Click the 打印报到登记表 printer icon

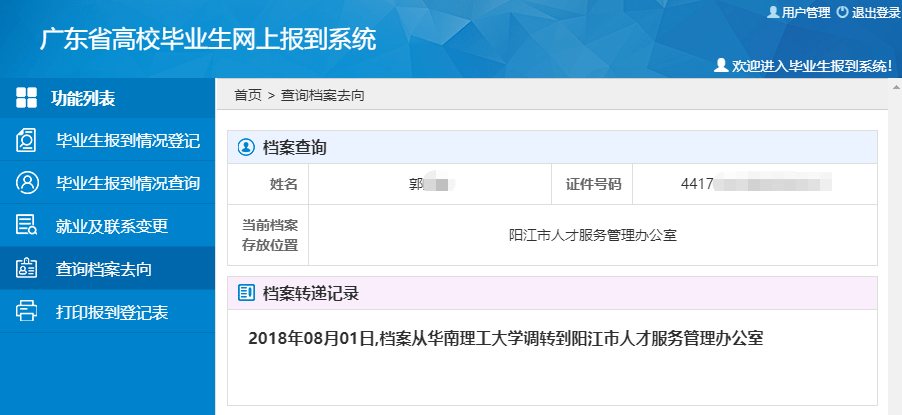(27, 312)
